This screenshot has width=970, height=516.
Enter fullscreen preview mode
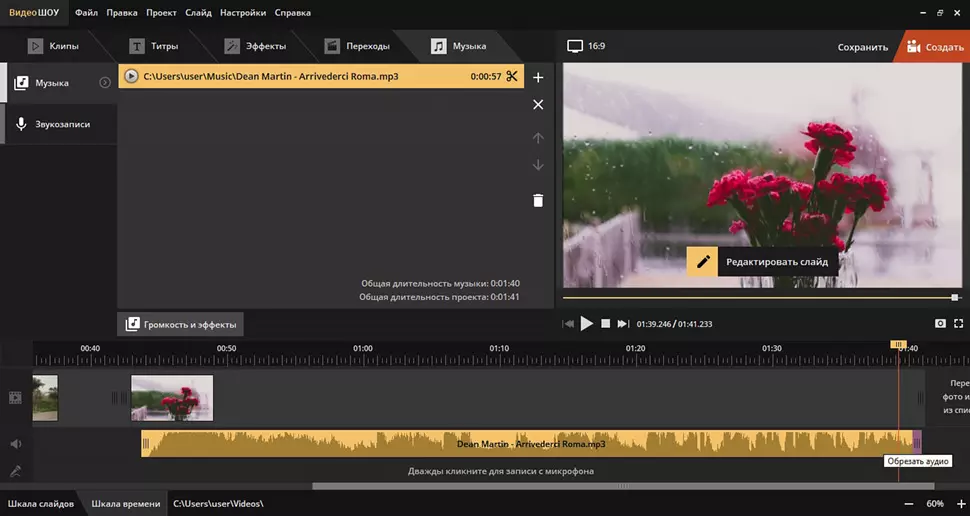(x=958, y=324)
